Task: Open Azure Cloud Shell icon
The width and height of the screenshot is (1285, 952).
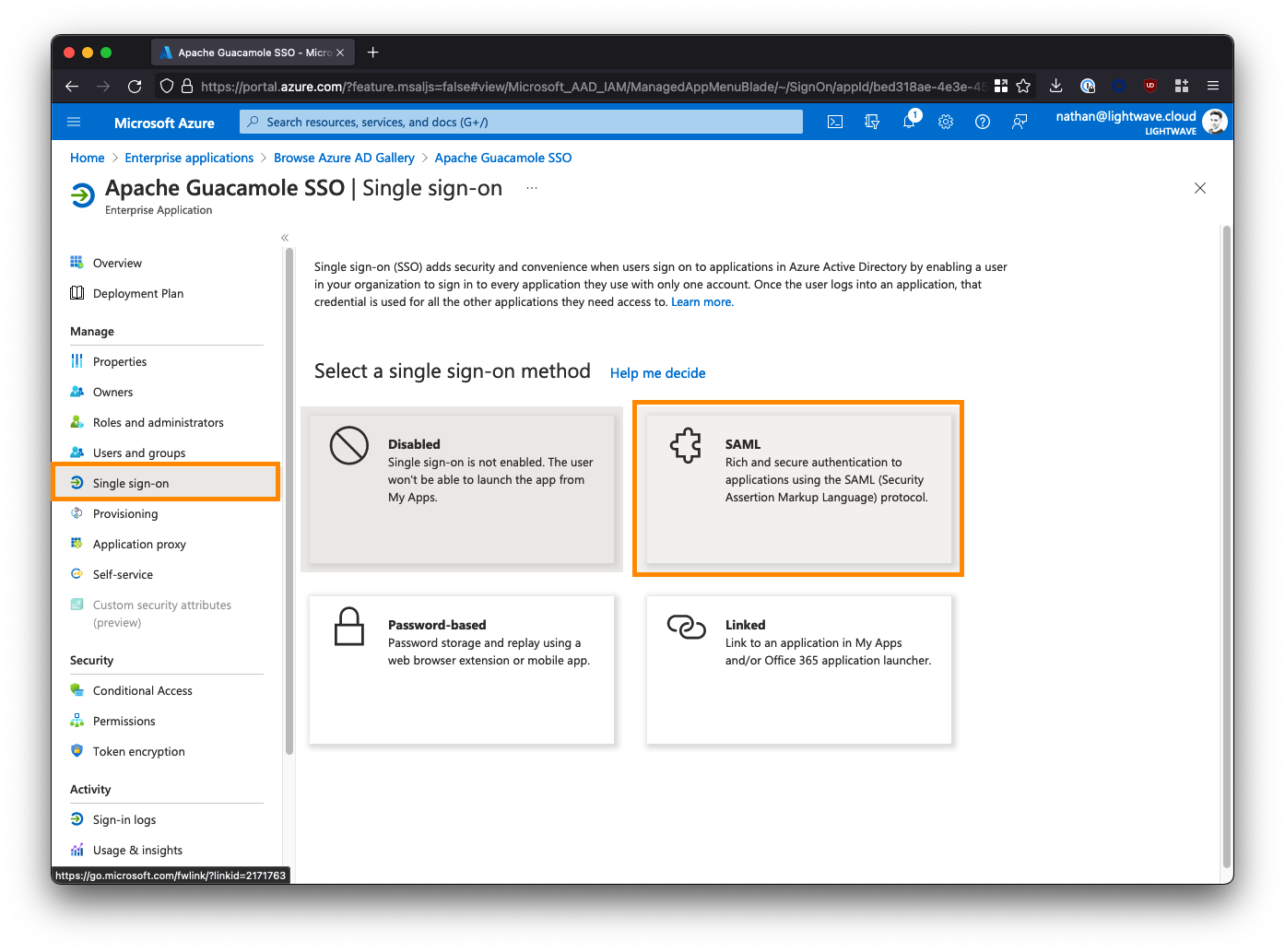Action: point(835,122)
